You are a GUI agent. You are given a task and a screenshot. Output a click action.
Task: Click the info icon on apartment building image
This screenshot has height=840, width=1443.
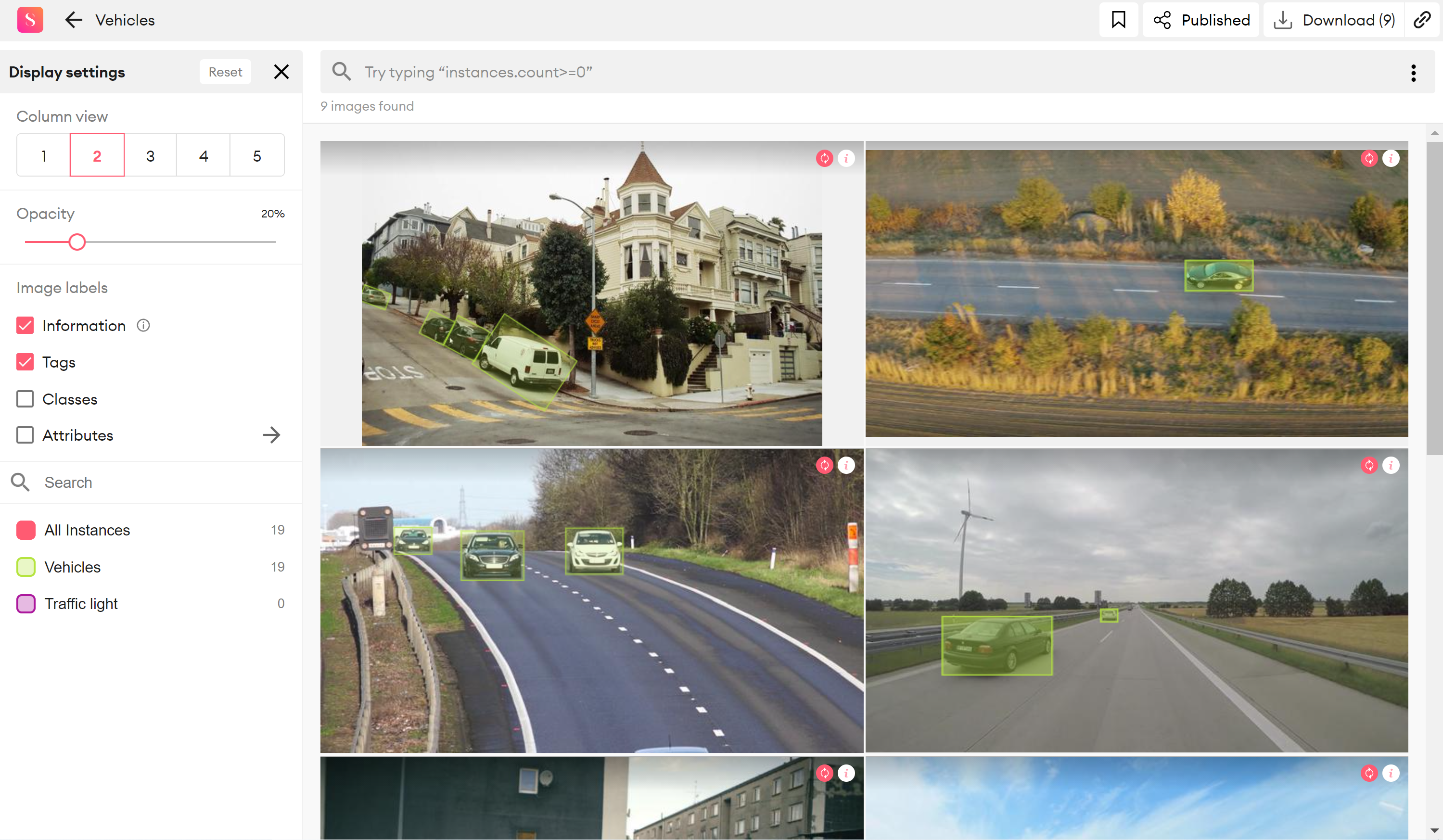tap(846, 774)
